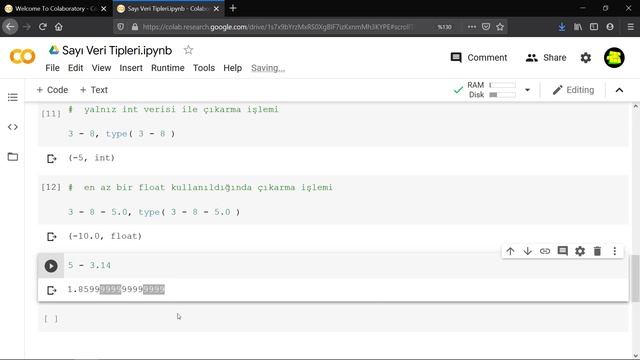Open the Files folder sidebar icon
The width and height of the screenshot is (640, 360).
pos(13,157)
